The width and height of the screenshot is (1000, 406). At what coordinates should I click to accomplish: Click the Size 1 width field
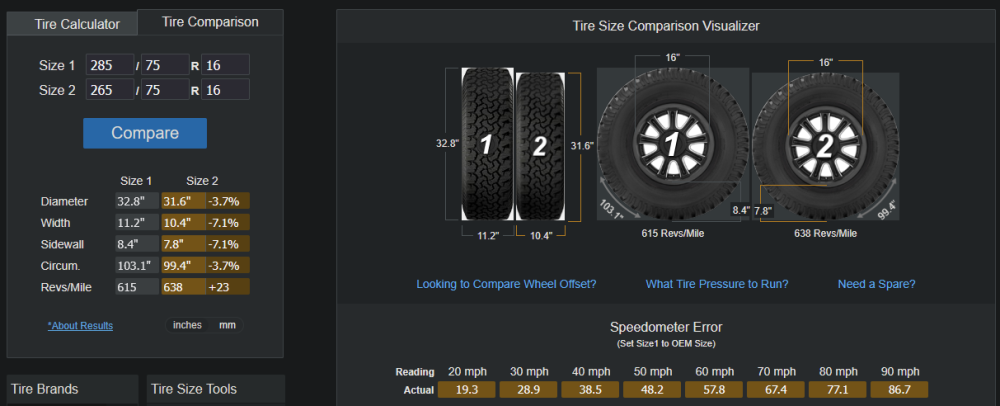point(110,65)
